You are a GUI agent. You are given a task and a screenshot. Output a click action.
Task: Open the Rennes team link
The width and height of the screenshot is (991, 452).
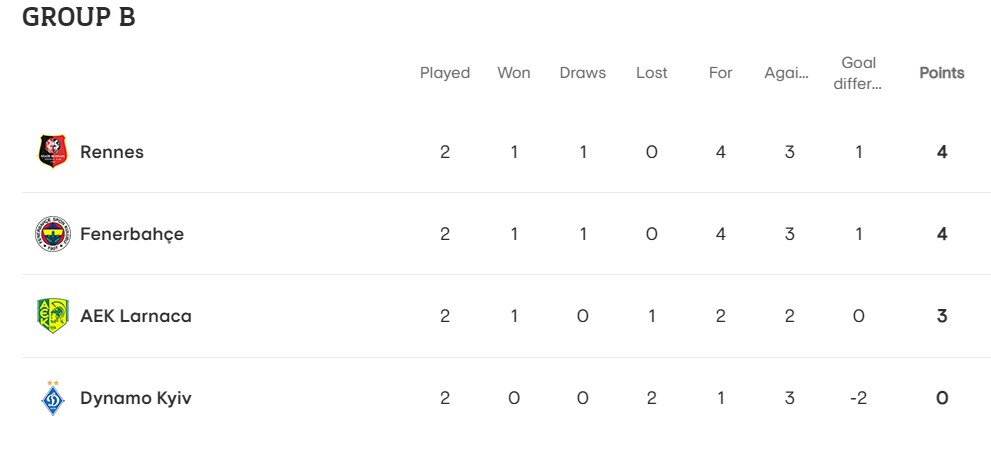pyautogui.click(x=112, y=152)
